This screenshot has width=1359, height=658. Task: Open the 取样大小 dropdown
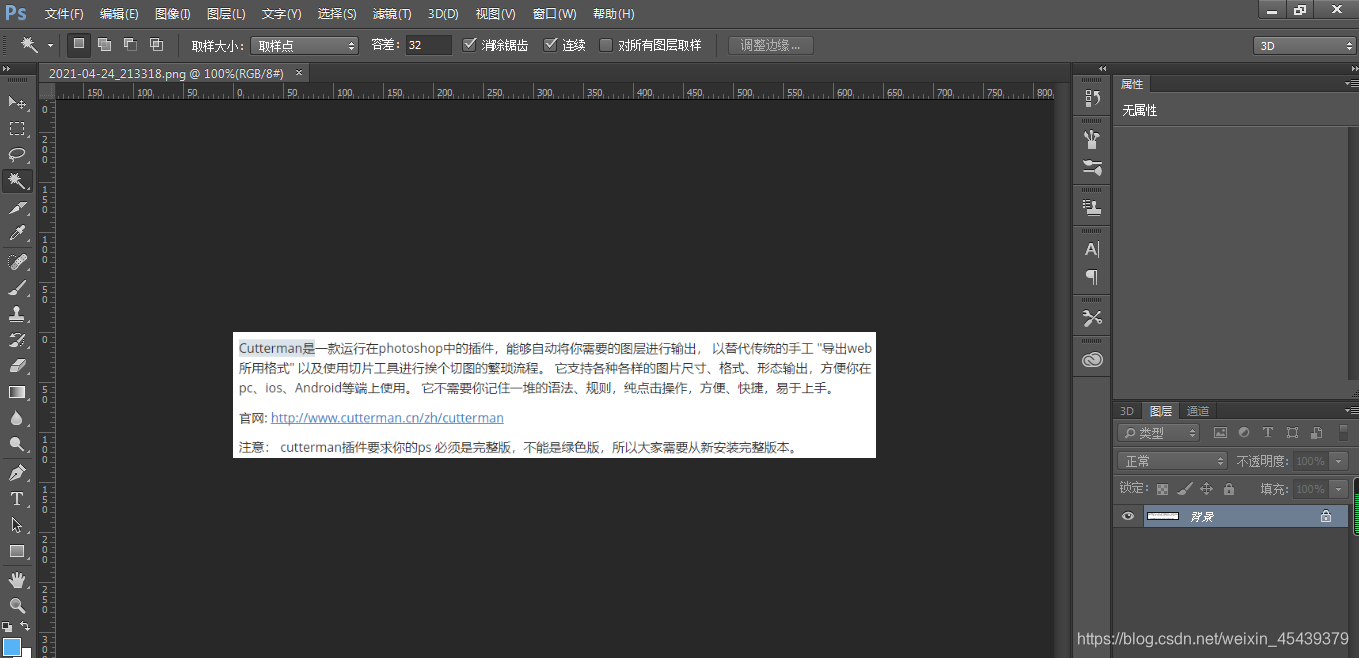tap(305, 45)
